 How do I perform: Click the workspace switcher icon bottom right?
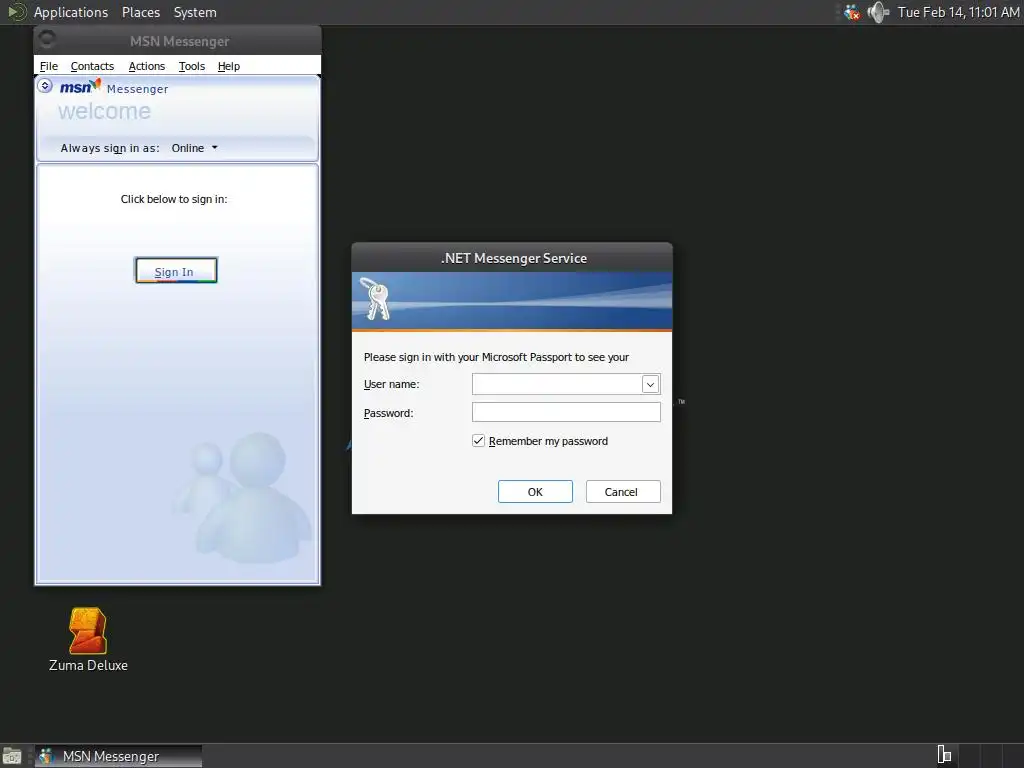tap(944, 754)
